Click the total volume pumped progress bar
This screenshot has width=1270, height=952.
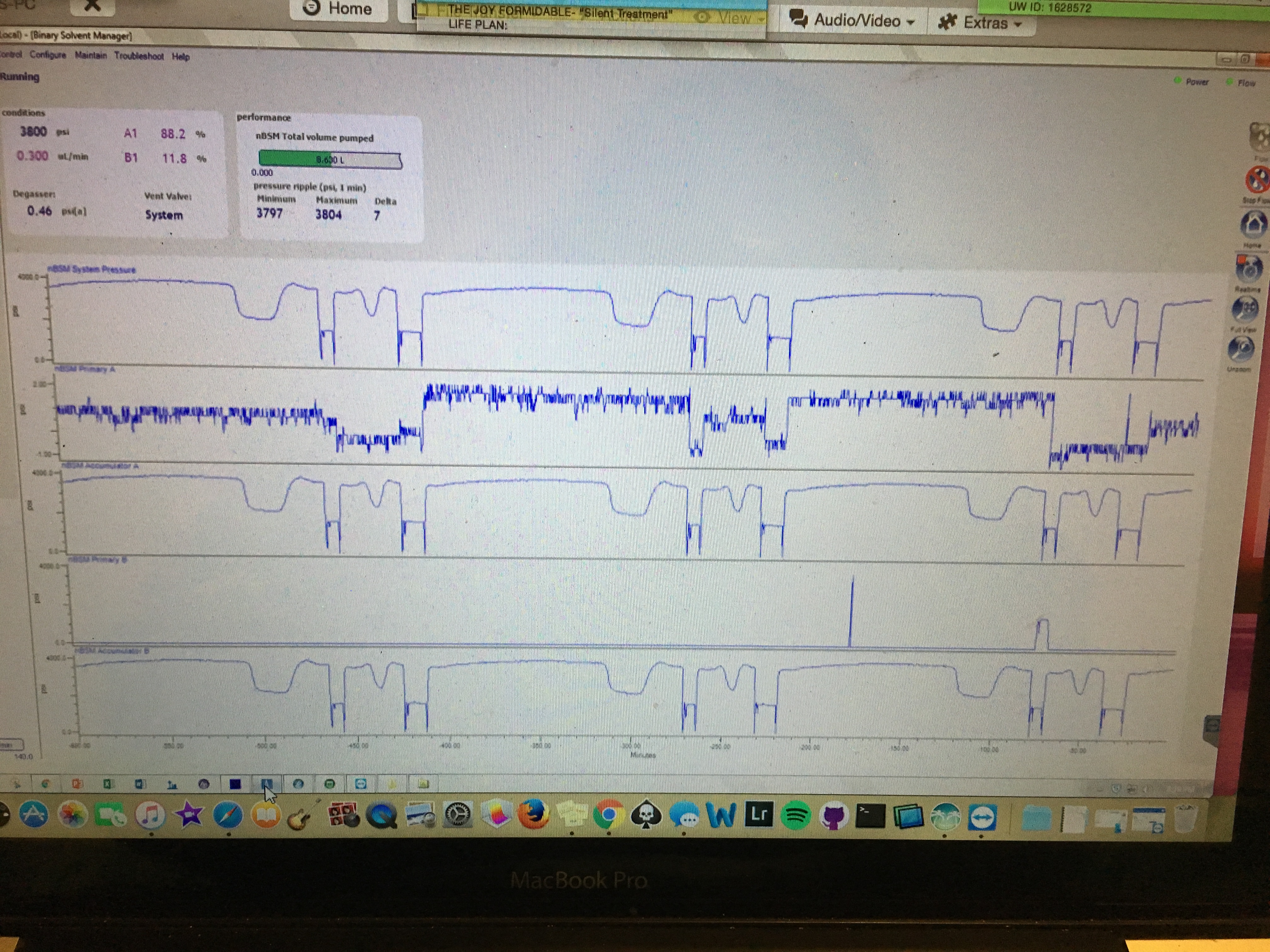coord(329,160)
